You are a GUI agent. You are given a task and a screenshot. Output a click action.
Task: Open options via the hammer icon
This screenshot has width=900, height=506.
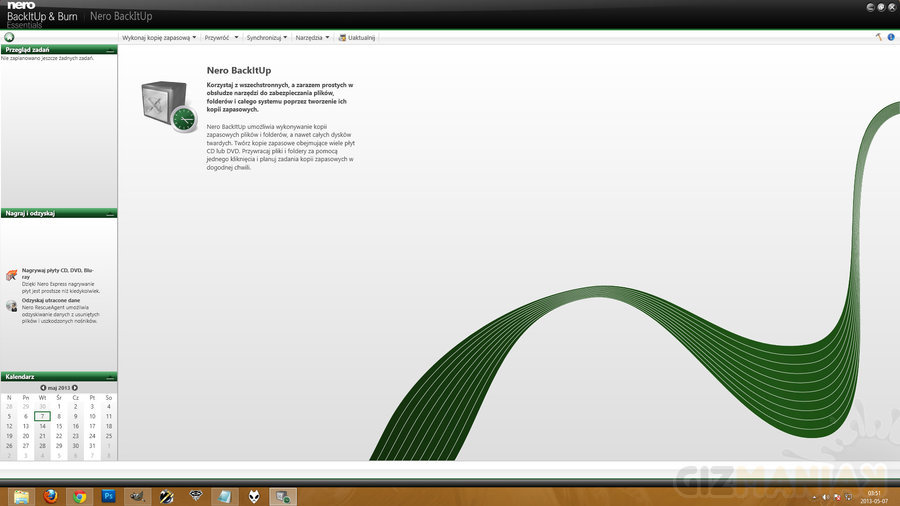(x=879, y=37)
